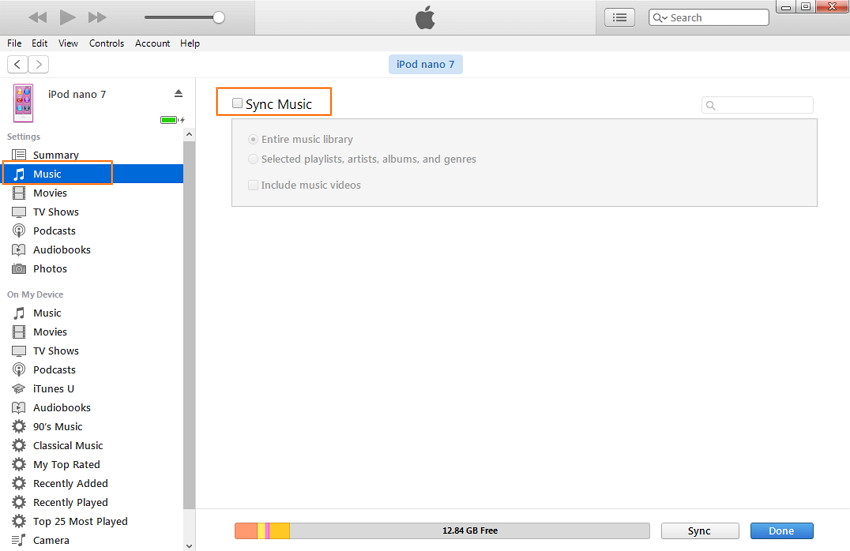Click the eject icon beside iPod nano 7
This screenshot has height=551, width=850.
pyautogui.click(x=178, y=94)
